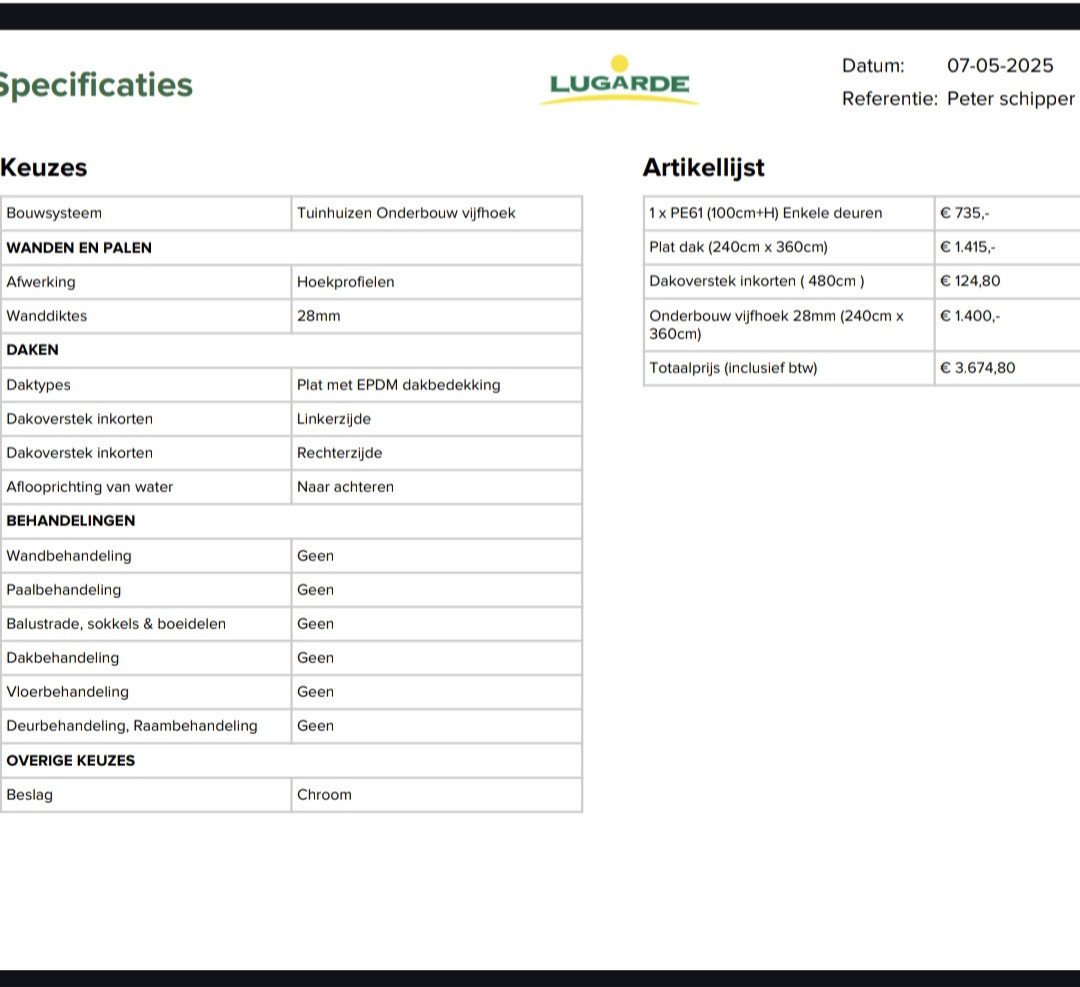The image size is (1080, 987).
Task: Click the Aflooprichting van water label
Action: coord(90,487)
